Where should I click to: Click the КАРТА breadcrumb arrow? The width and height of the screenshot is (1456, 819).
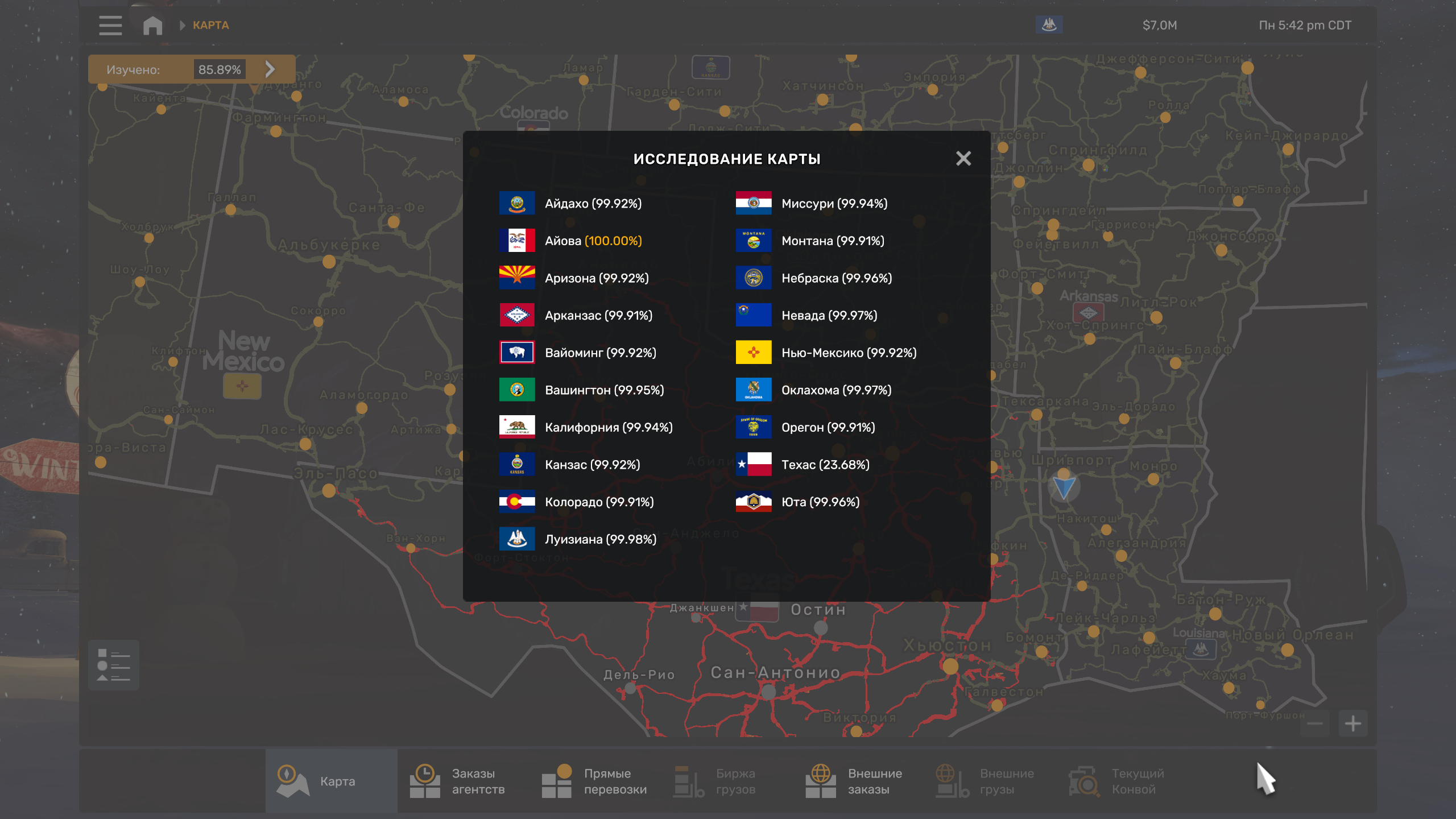(183, 26)
